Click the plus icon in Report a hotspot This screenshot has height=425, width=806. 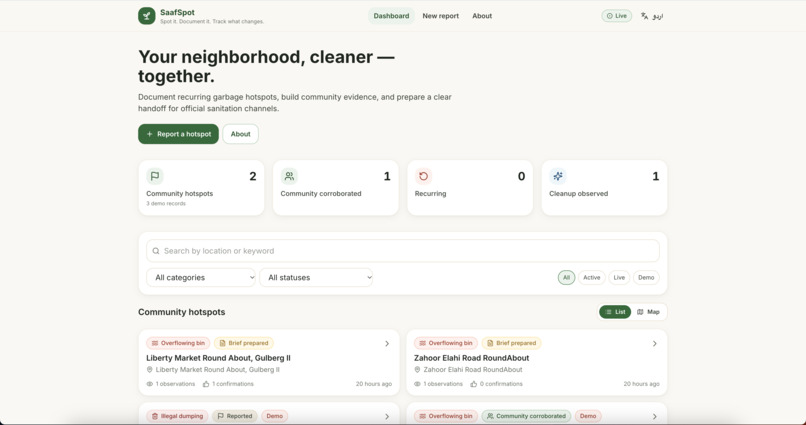[150, 134]
